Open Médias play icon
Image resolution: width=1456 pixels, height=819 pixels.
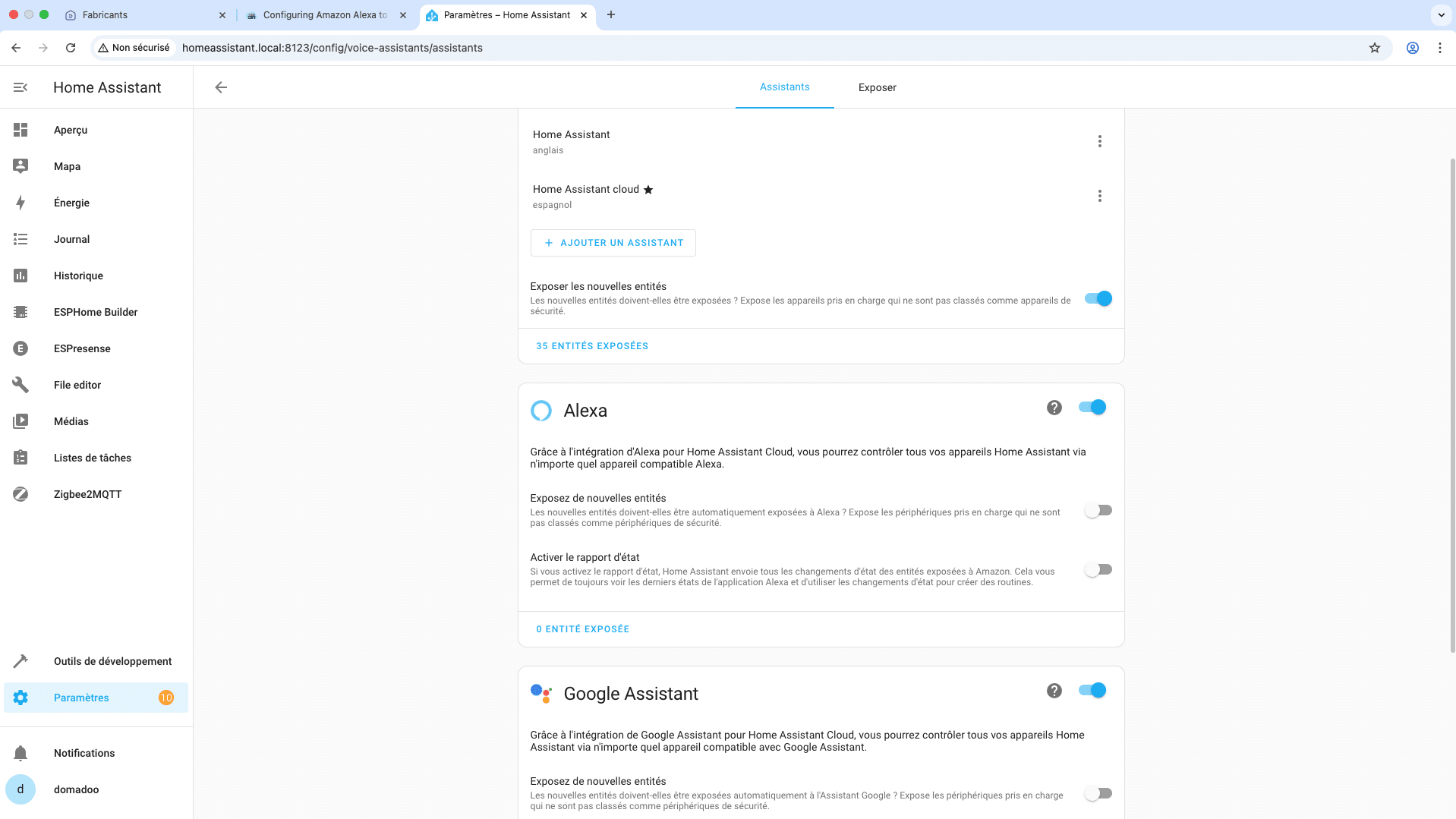[20, 421]
